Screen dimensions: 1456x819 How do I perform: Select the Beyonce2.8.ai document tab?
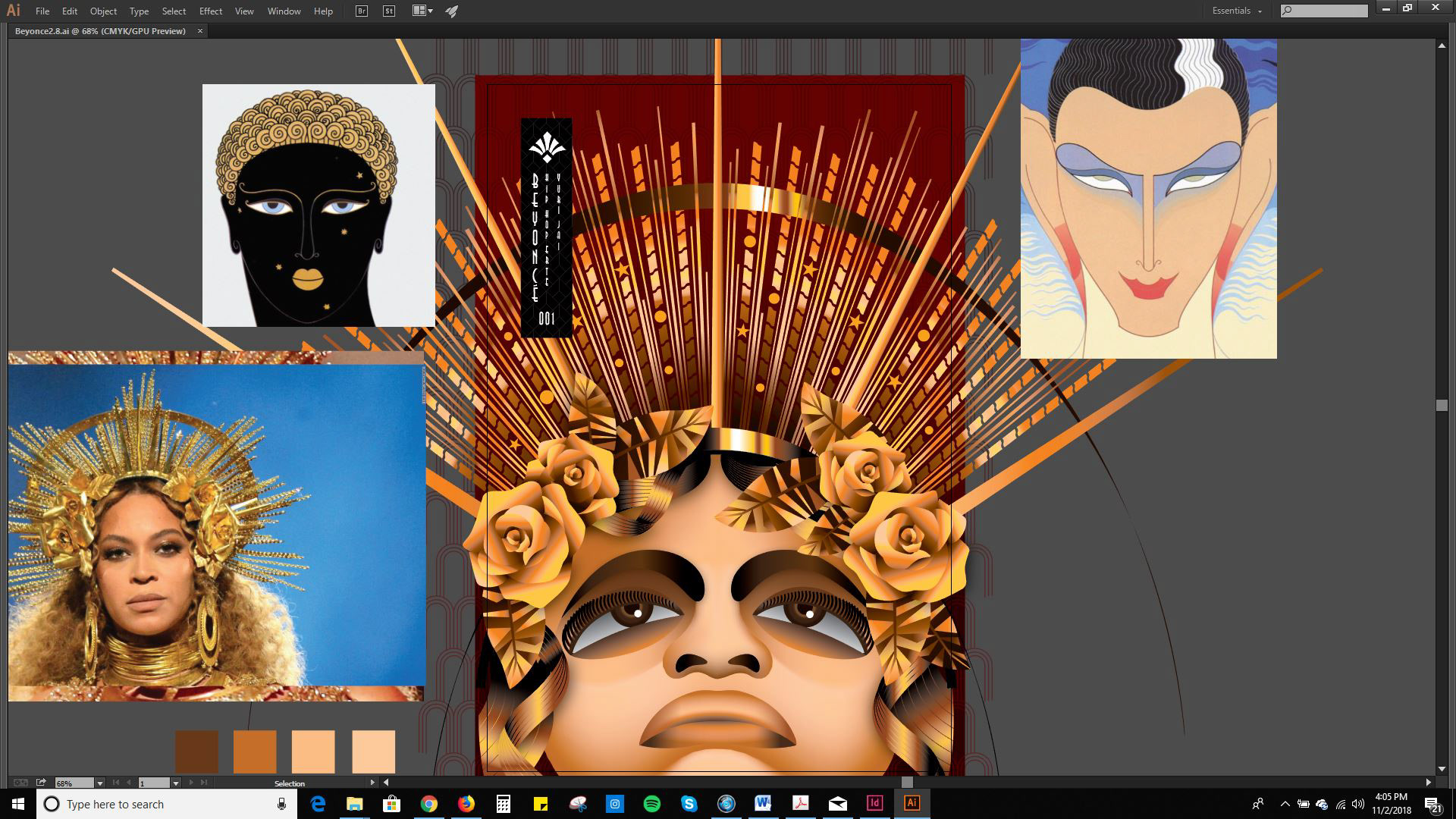pyautogui.click(x=100, y=31)
